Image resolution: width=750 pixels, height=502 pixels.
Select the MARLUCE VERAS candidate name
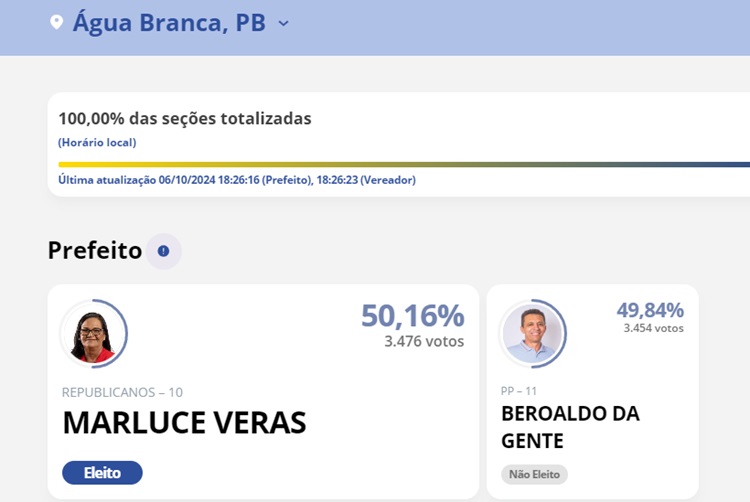(x=184, y=423)
